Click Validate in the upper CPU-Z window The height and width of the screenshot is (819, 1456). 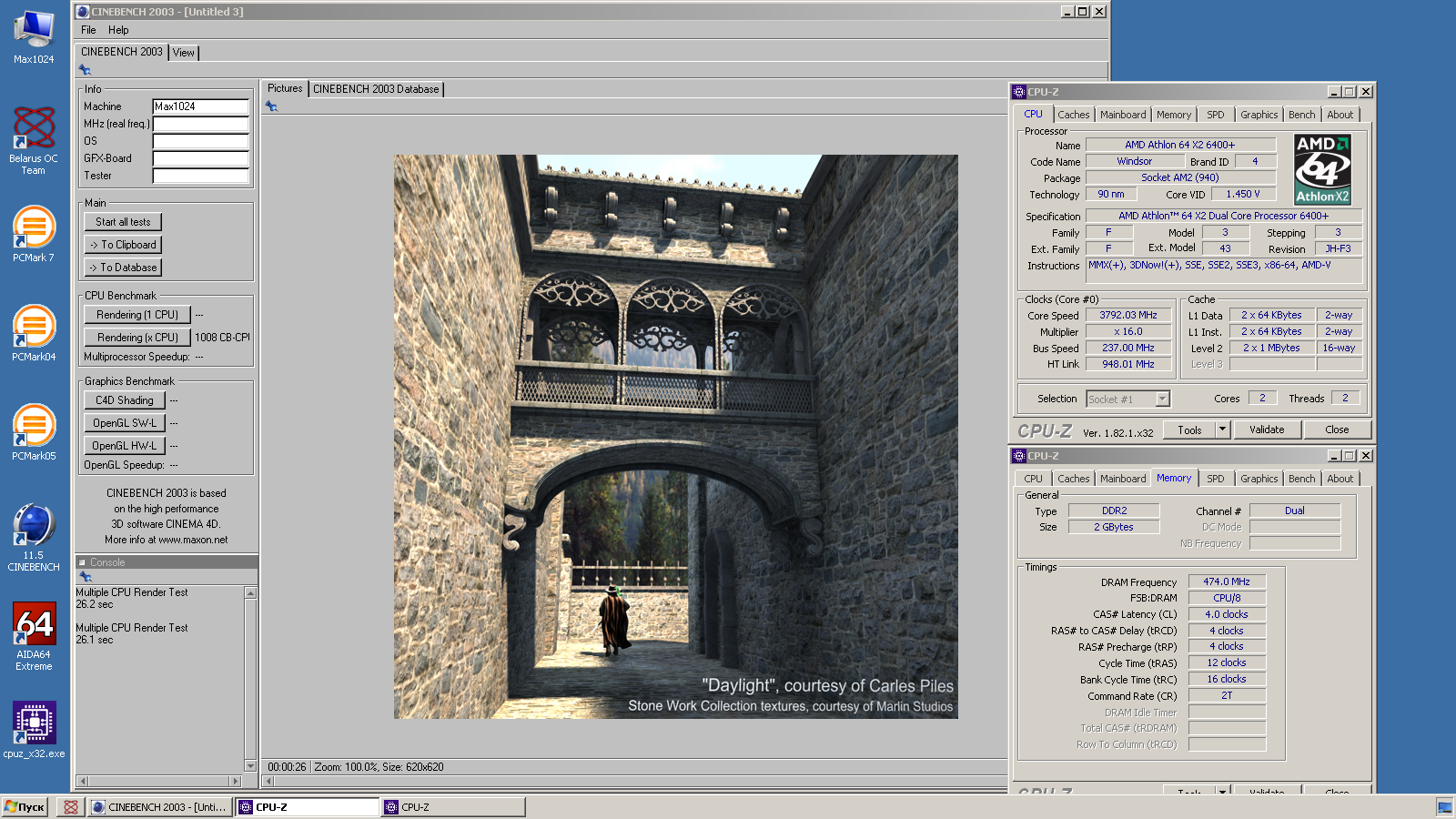1267,430
